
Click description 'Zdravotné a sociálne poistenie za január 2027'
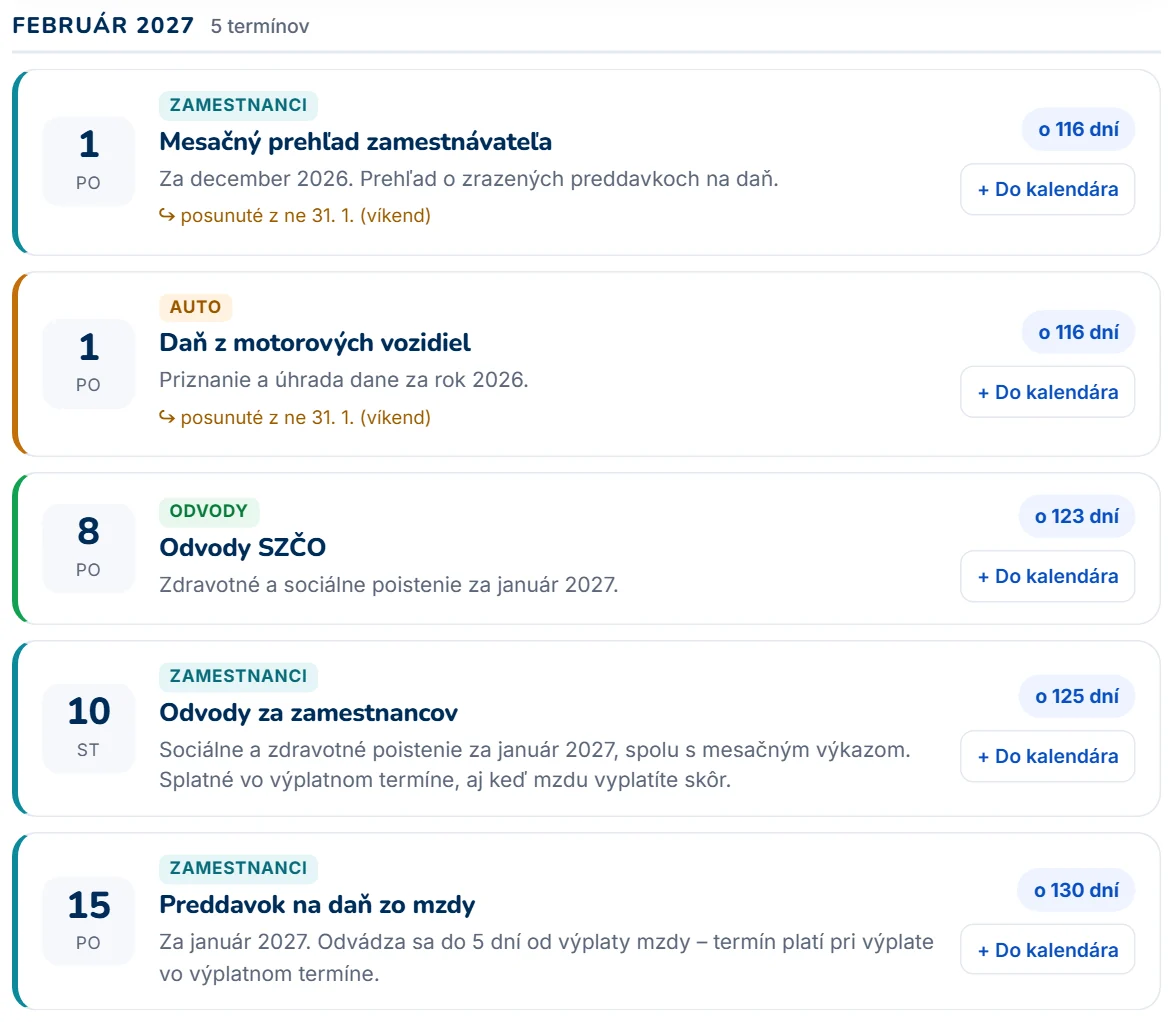click(388, 584)
